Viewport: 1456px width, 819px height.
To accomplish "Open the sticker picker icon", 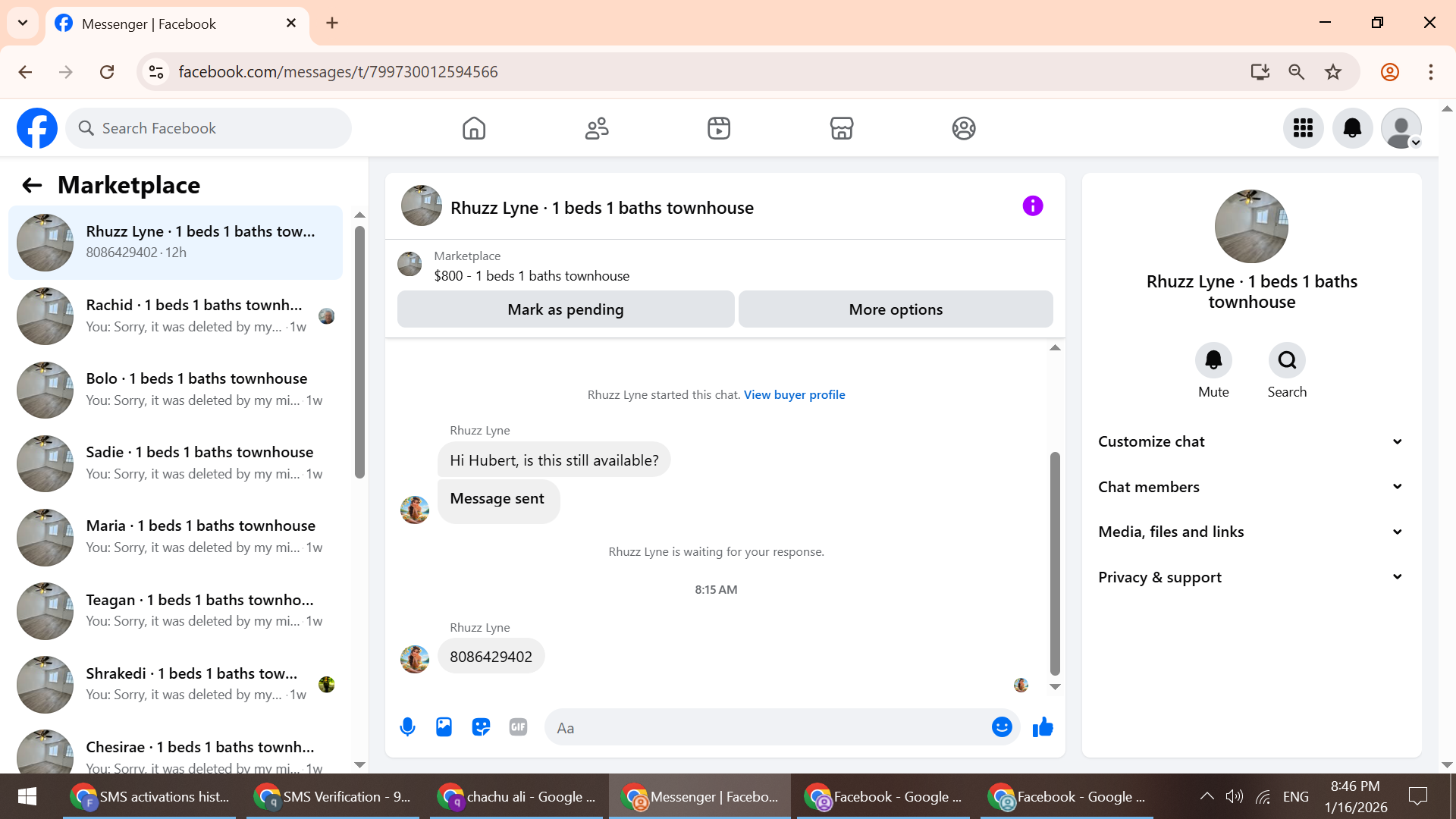I will point(481,727).
